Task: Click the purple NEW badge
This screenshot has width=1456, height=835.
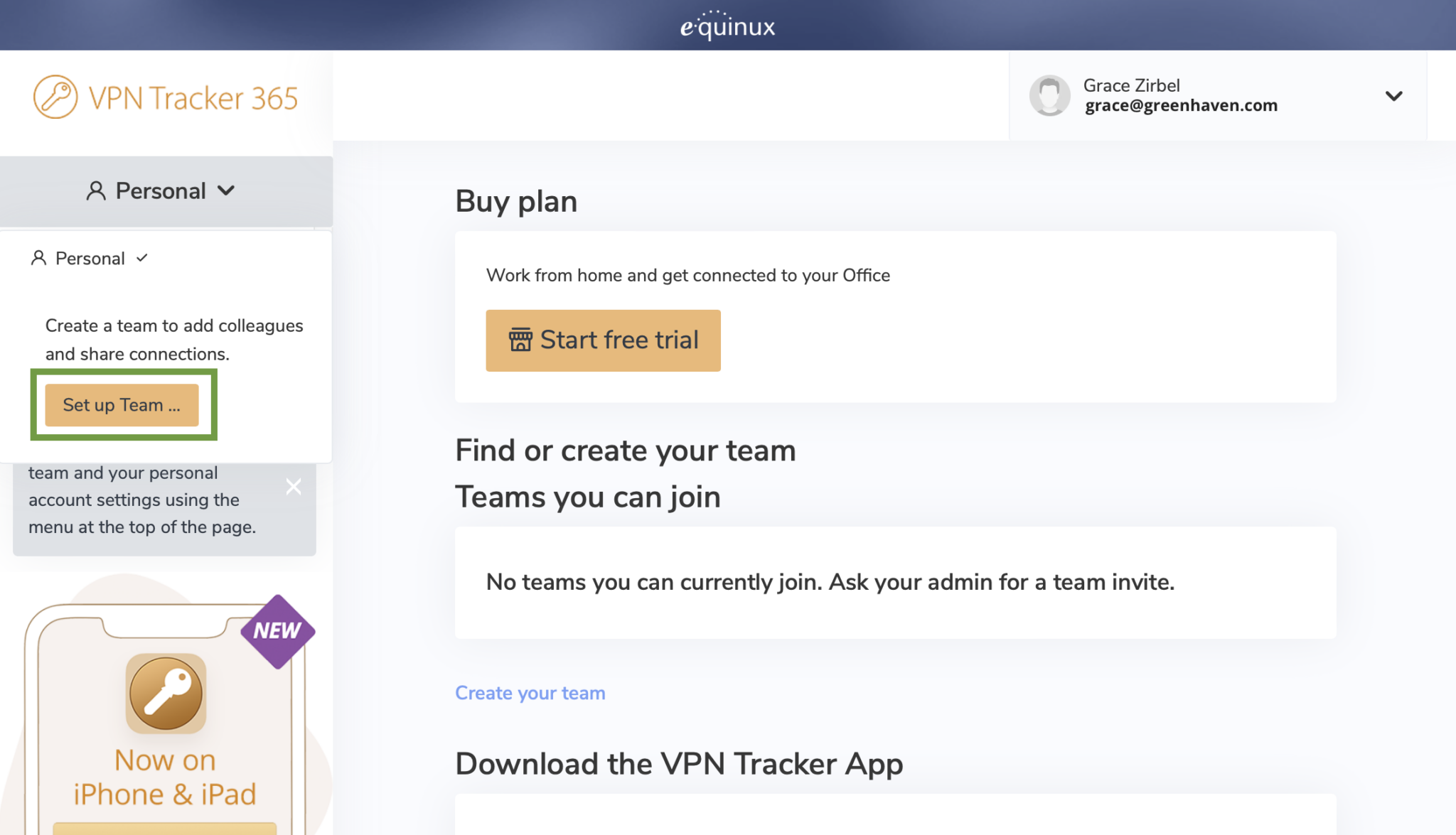Action: tap(277, 630)
